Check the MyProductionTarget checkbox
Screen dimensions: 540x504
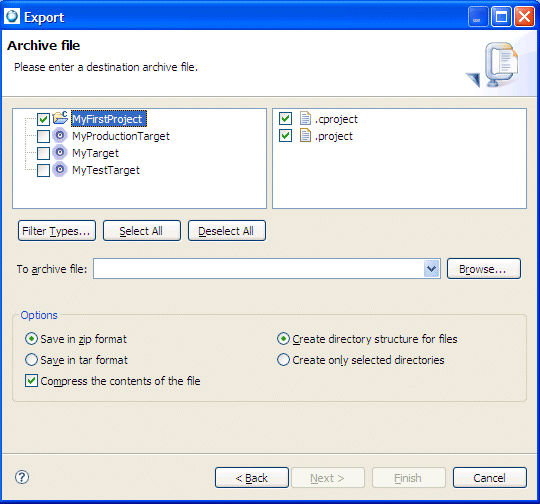pyautogui.click(x=43, y=136)
